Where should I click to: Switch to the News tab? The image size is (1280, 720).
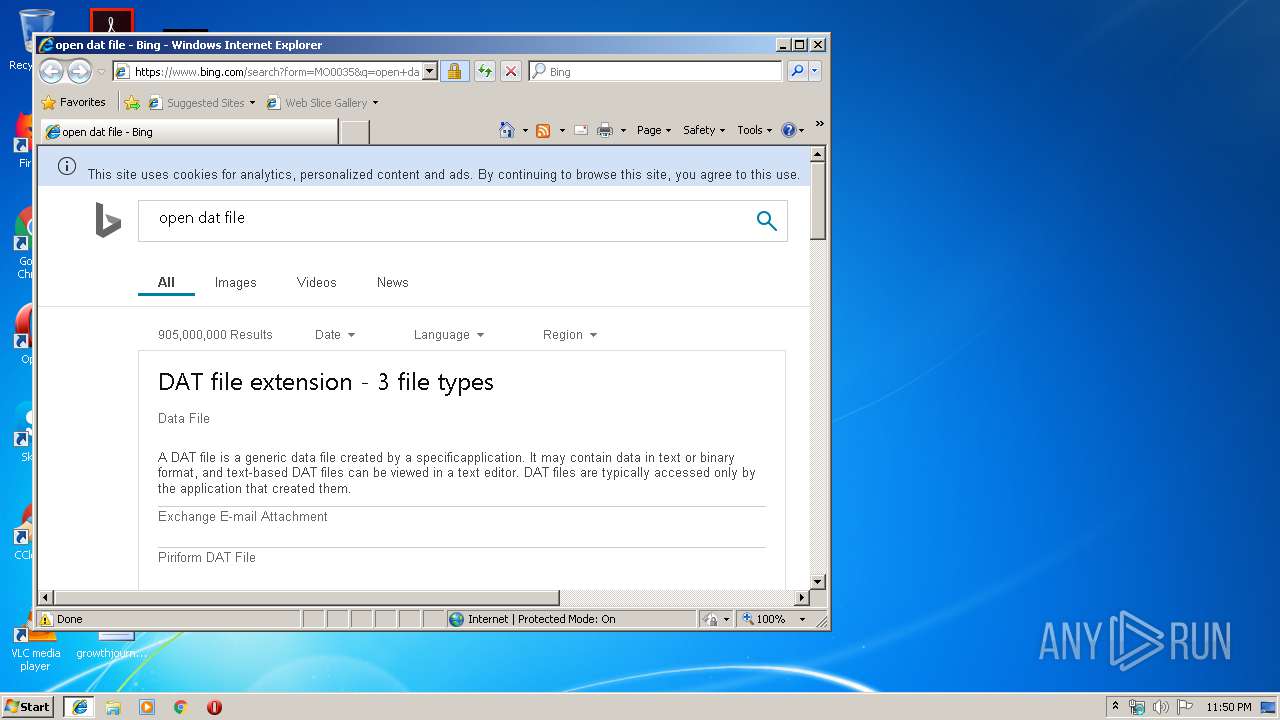(393, 283)
